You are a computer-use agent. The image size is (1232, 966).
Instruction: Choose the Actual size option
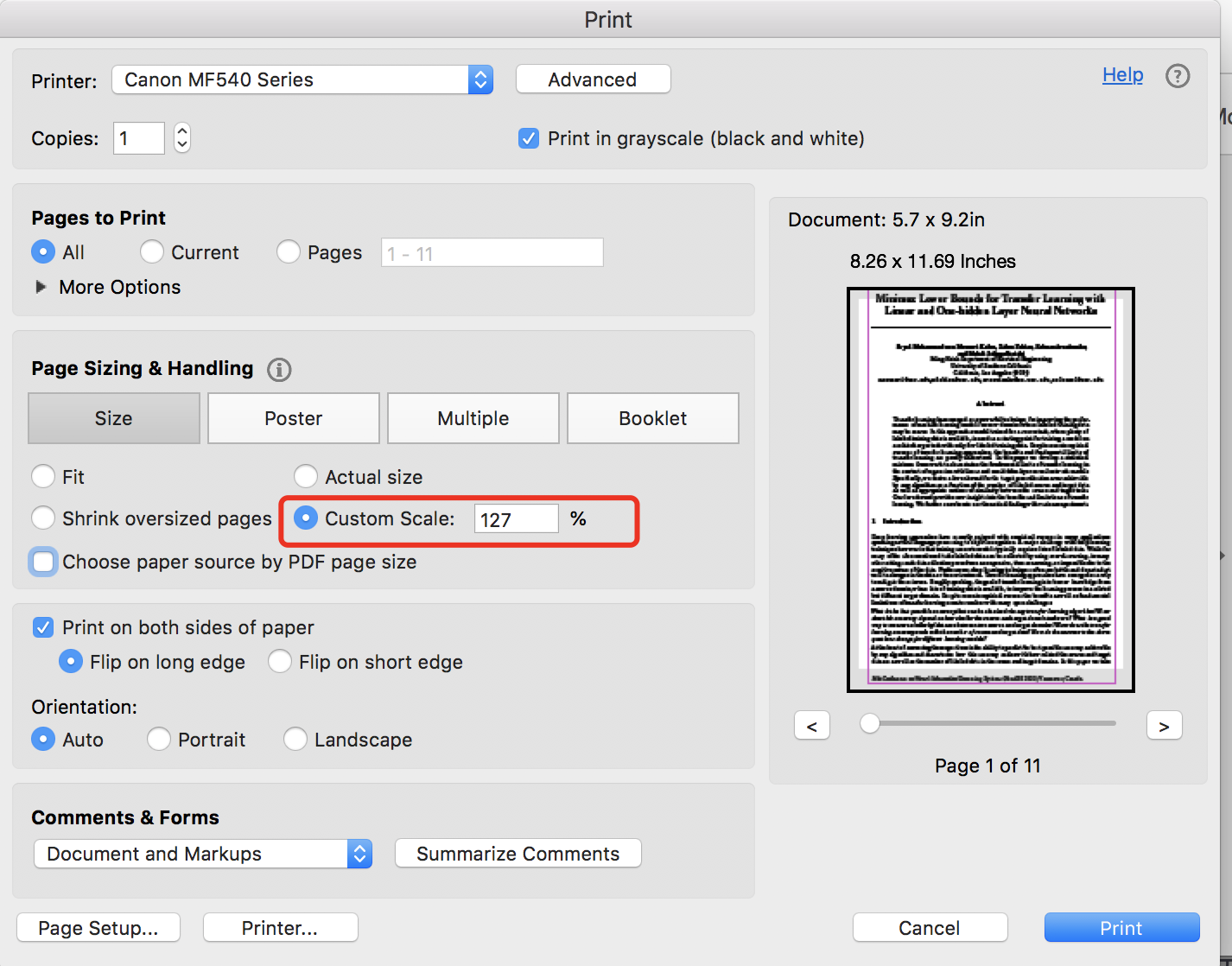(x=306, y=477)
